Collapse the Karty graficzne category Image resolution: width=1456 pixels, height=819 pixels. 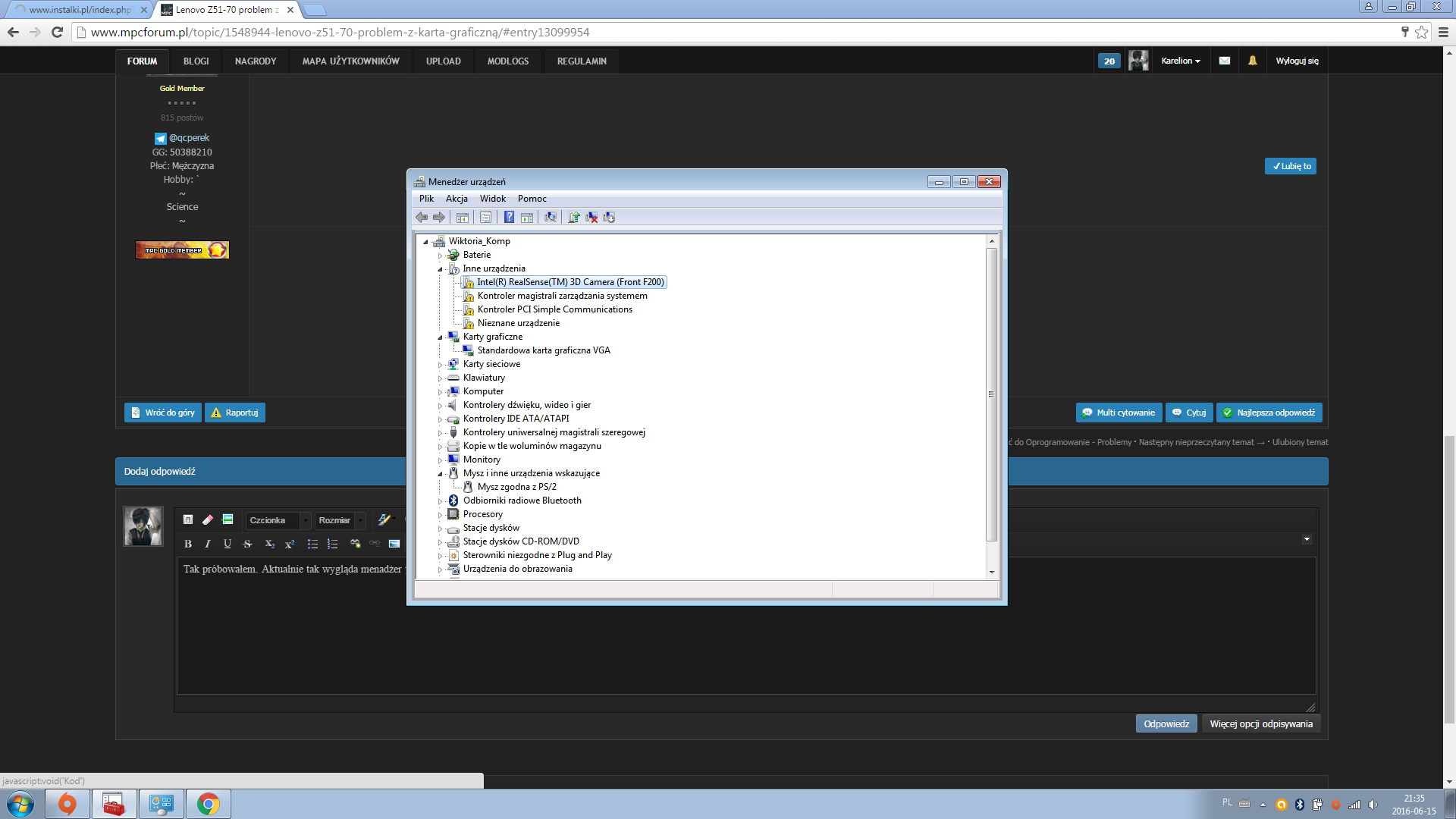point(440,337)
